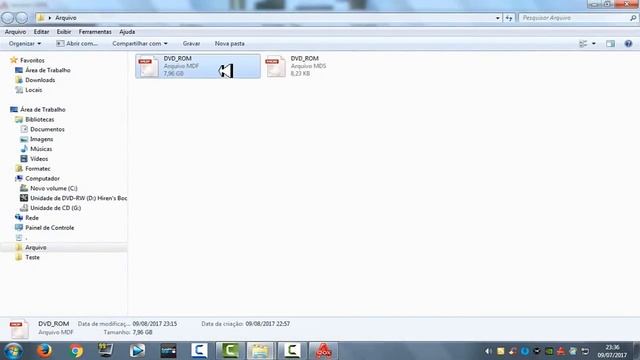Launch Firefox from the taskbar
Image resolution: width=640 pixels, height=360 pixels.
[44, 351]
